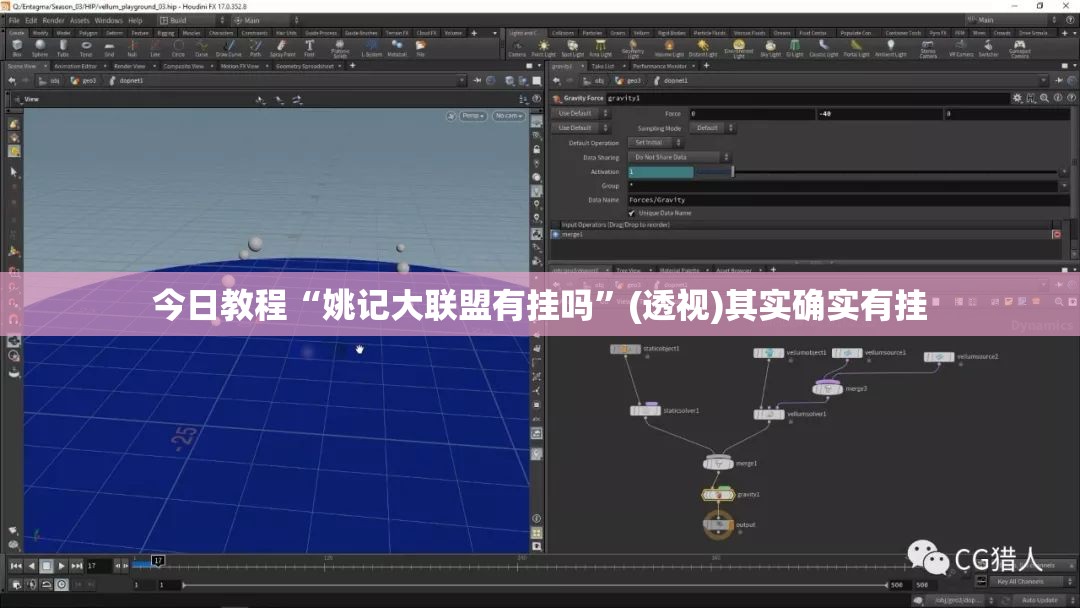Select the Circle shelf tool
Viewport: 1080px width, 608px height.
click(178, 48)
